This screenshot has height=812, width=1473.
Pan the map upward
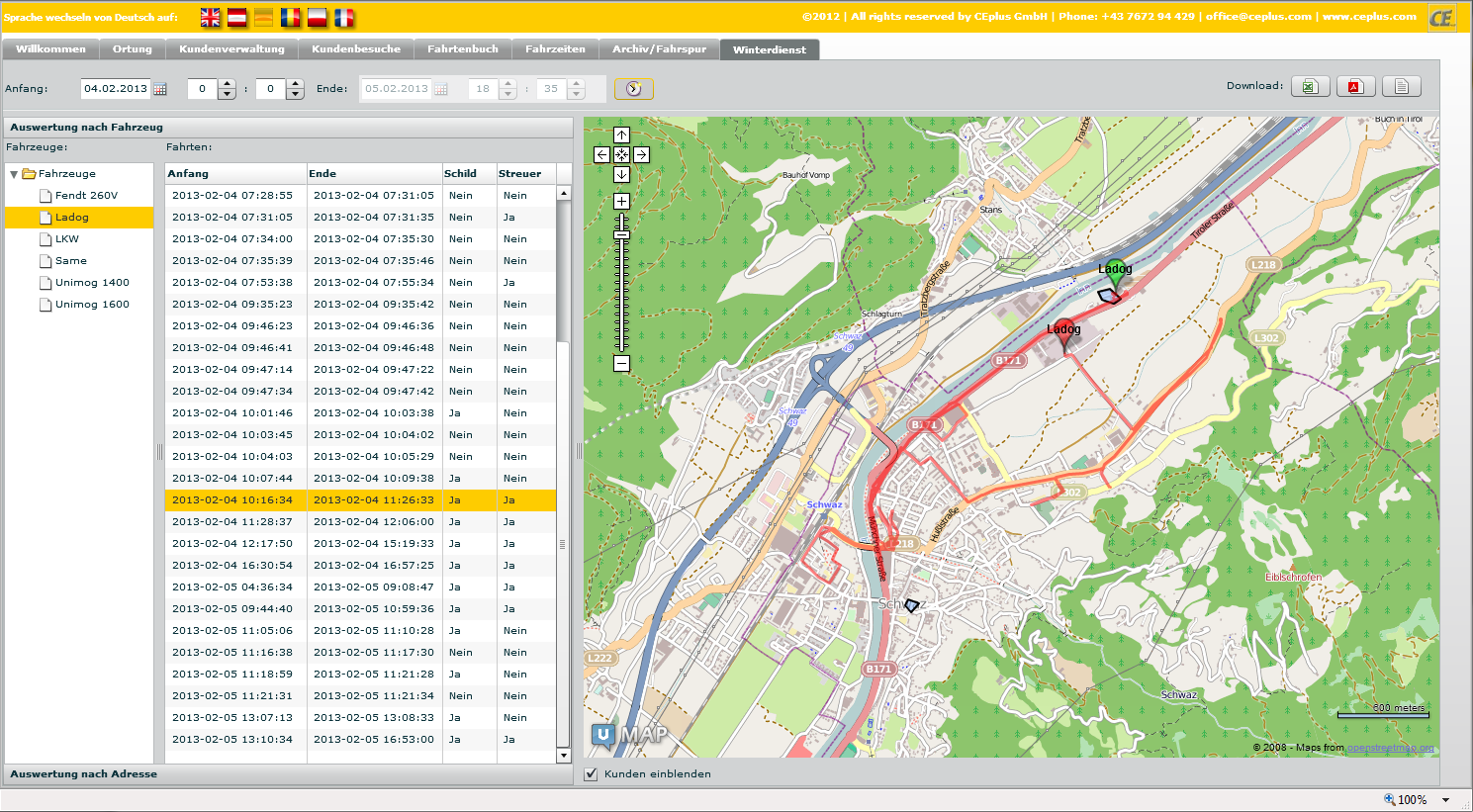[621, 135]
